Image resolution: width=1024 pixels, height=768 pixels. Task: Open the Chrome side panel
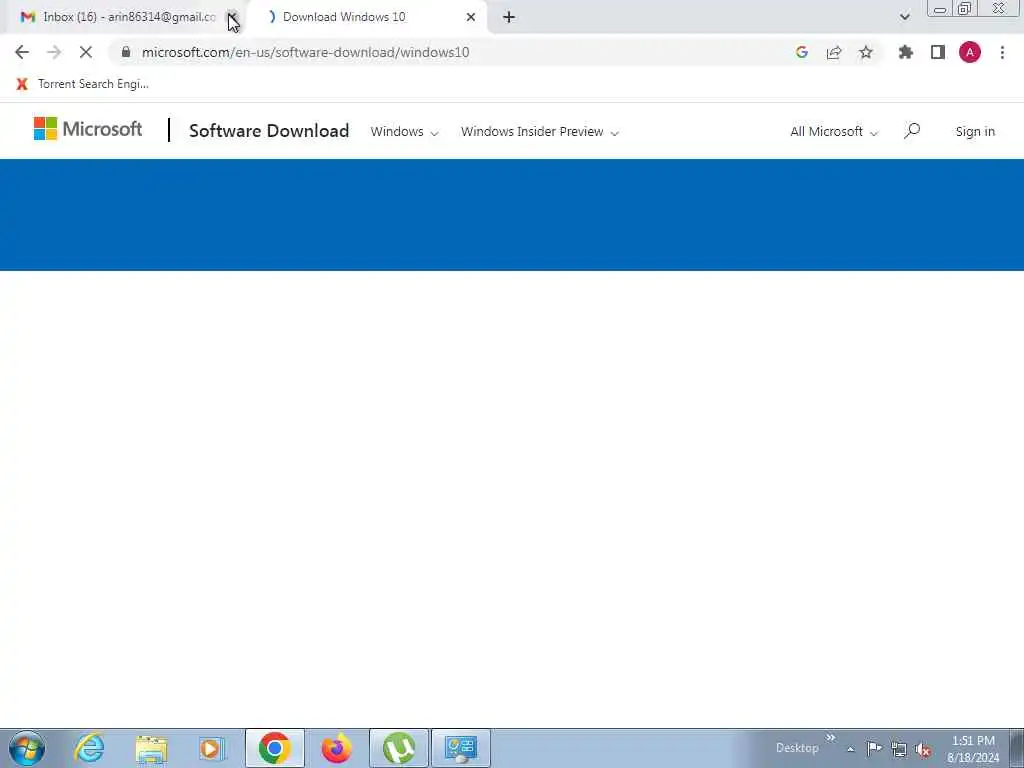click(x=938, y=52)
